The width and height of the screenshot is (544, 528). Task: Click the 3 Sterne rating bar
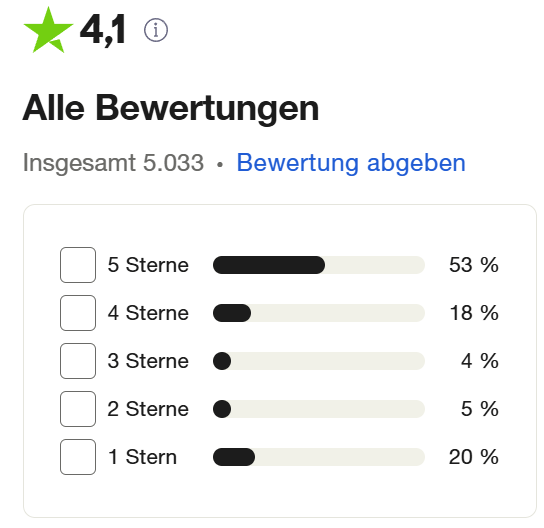coord(319,361)
